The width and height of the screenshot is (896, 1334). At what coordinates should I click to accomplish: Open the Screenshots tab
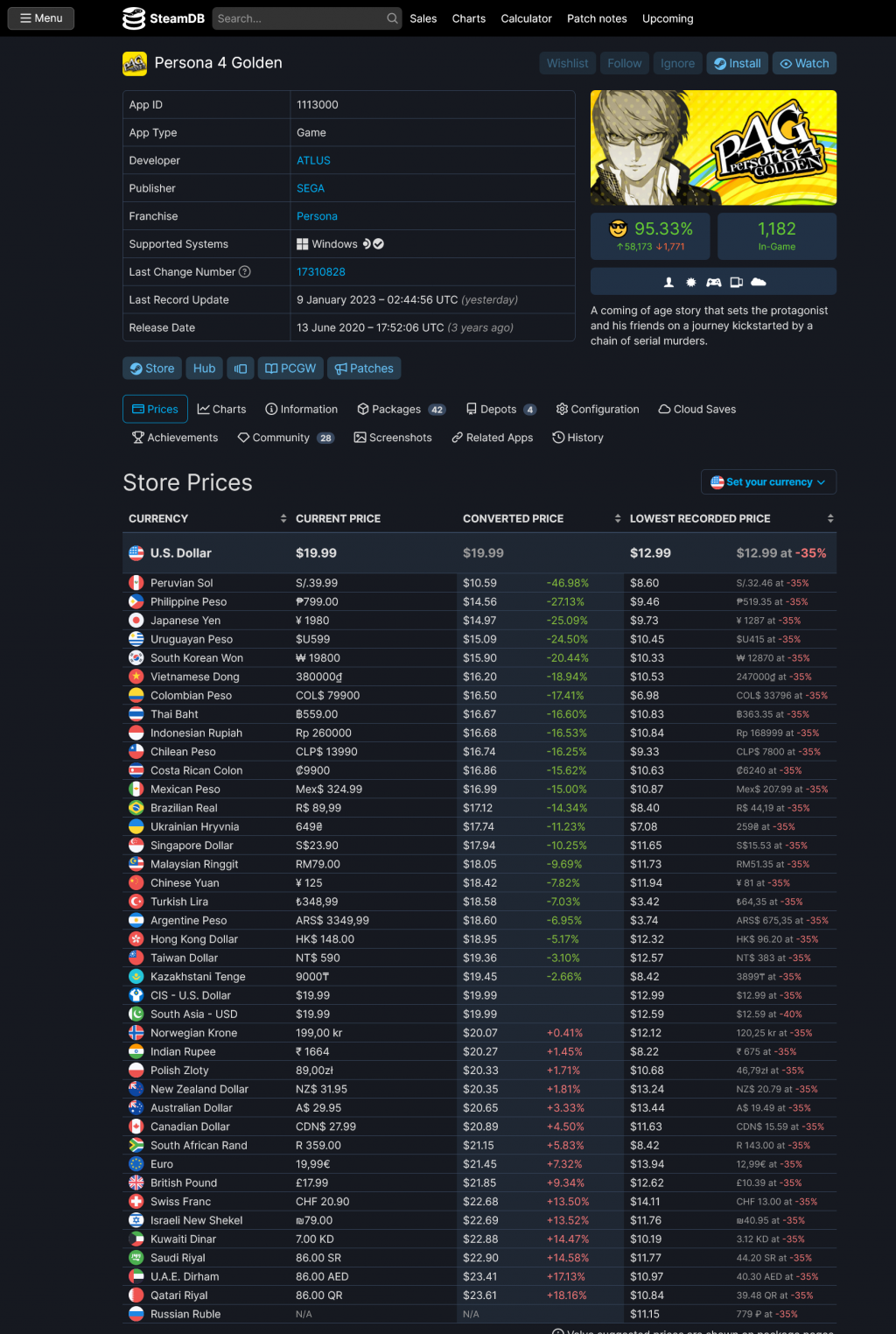(x=393, y=438)
